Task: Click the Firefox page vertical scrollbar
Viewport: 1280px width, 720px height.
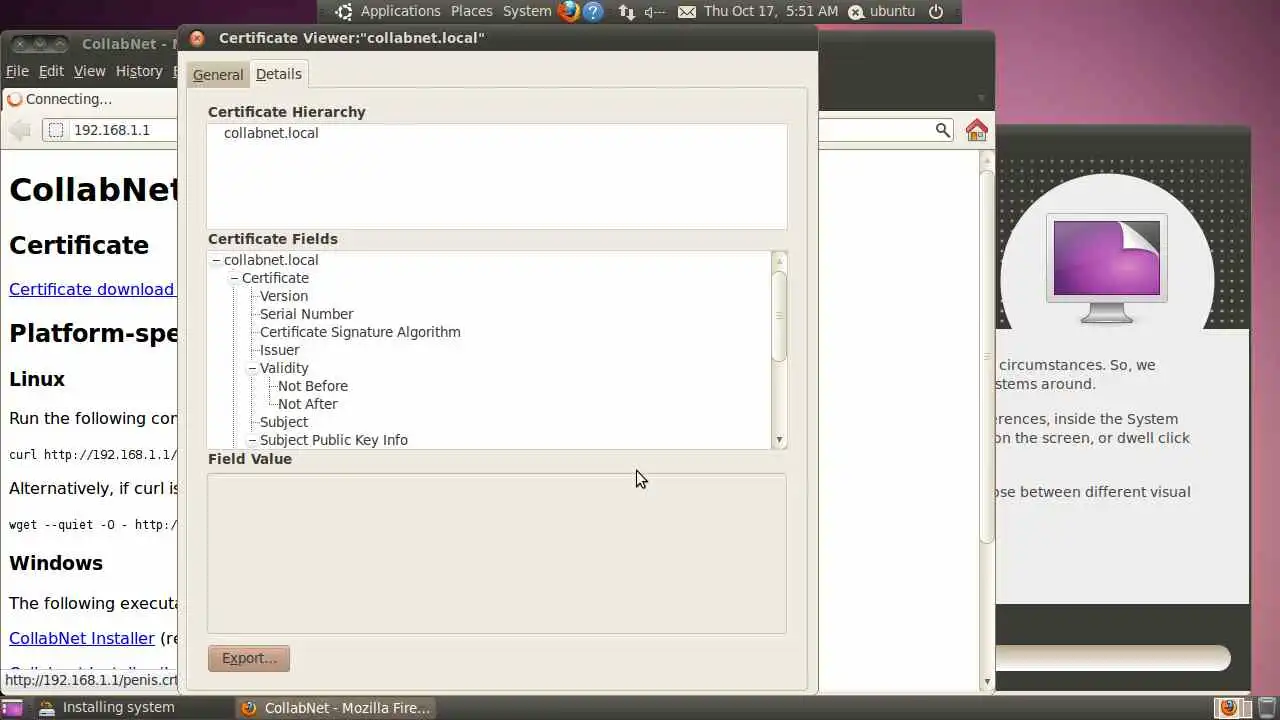Action: (x=987, y=357)
